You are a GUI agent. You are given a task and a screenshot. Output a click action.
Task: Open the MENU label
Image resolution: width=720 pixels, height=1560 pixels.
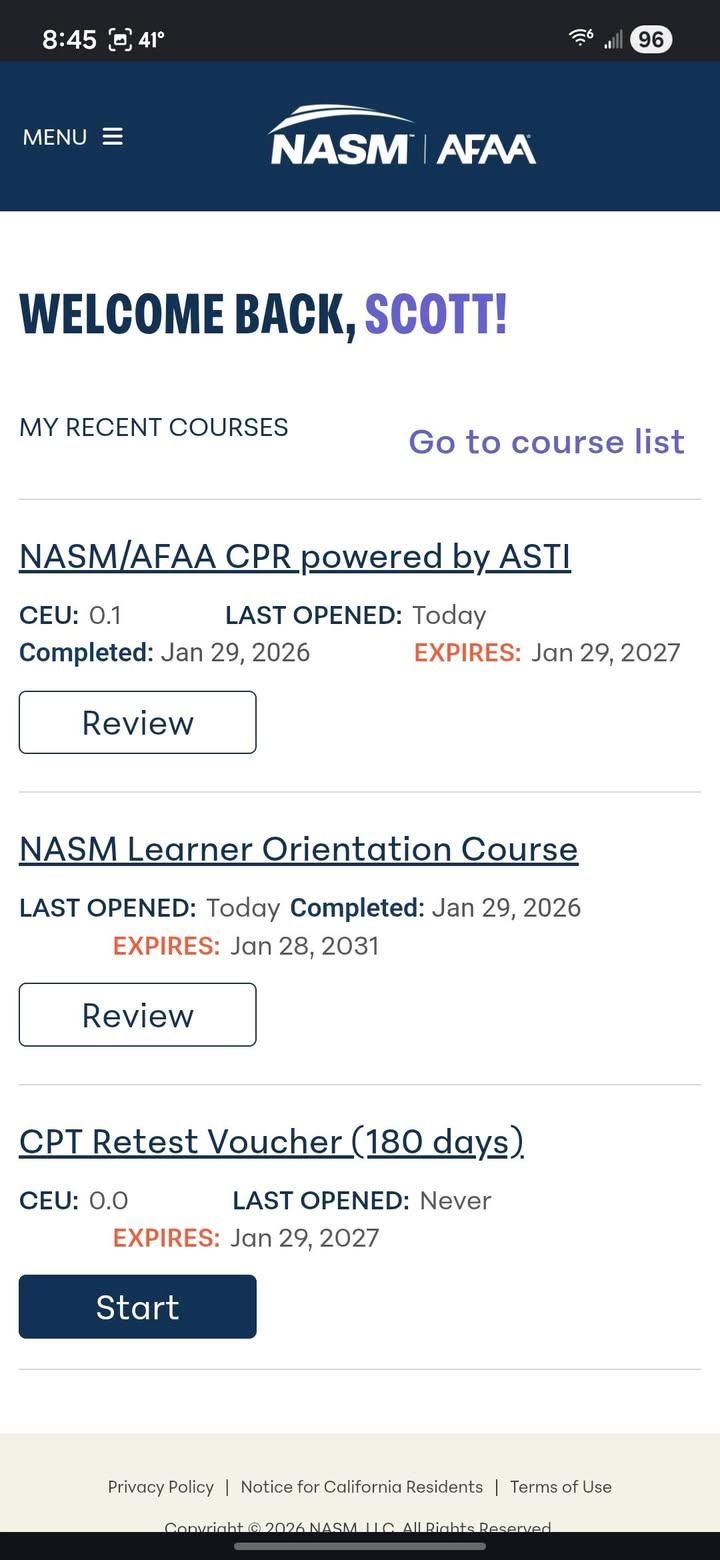pos(55,137)
